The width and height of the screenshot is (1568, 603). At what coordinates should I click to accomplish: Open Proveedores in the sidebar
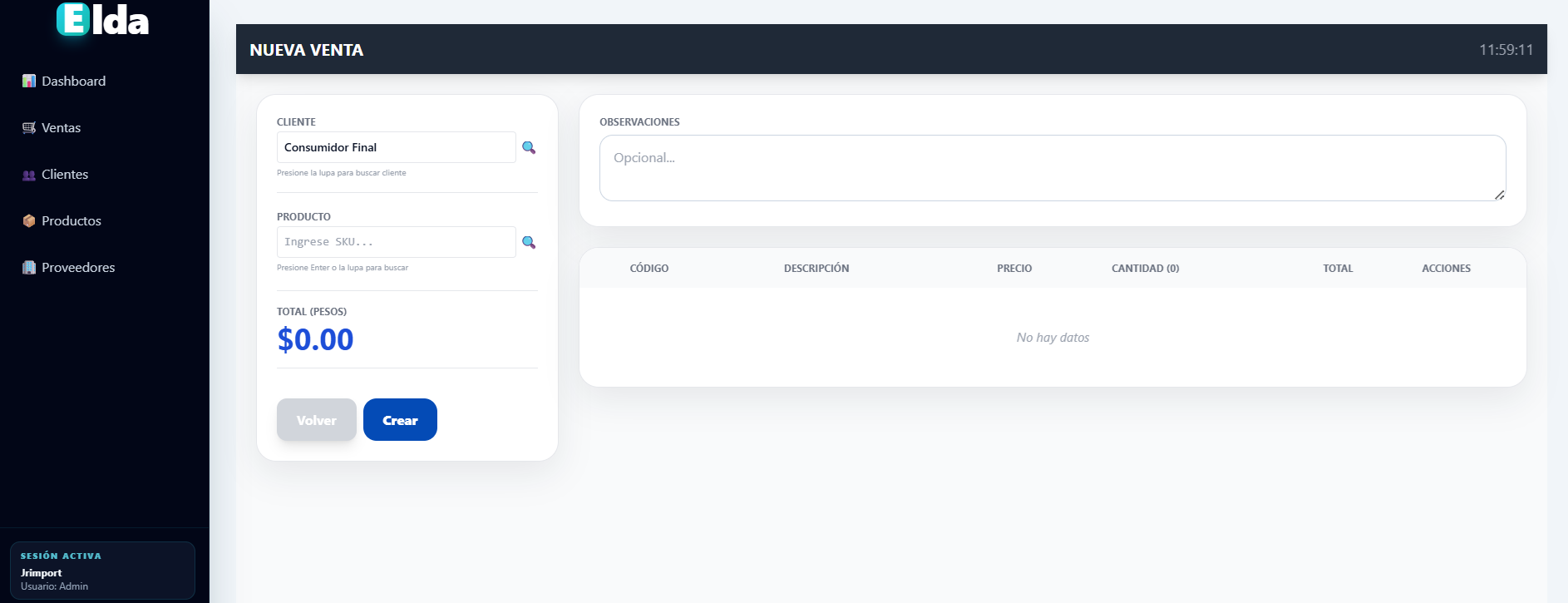pyautogui.click(x=78, y=267)
